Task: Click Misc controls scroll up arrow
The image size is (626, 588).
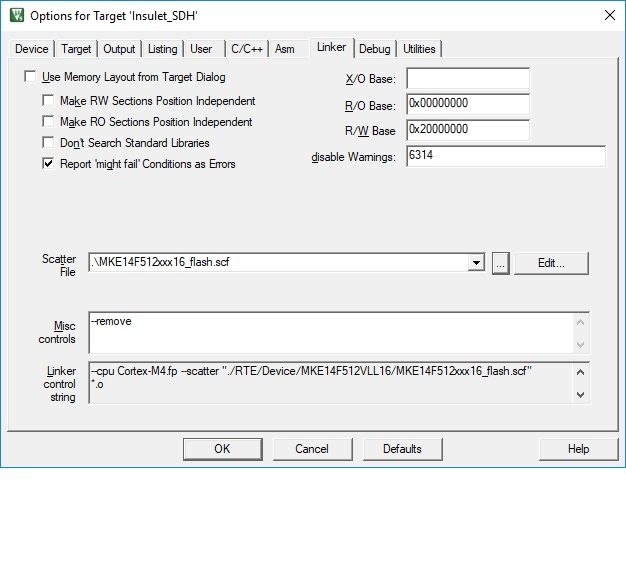Action: coord(581,322)
